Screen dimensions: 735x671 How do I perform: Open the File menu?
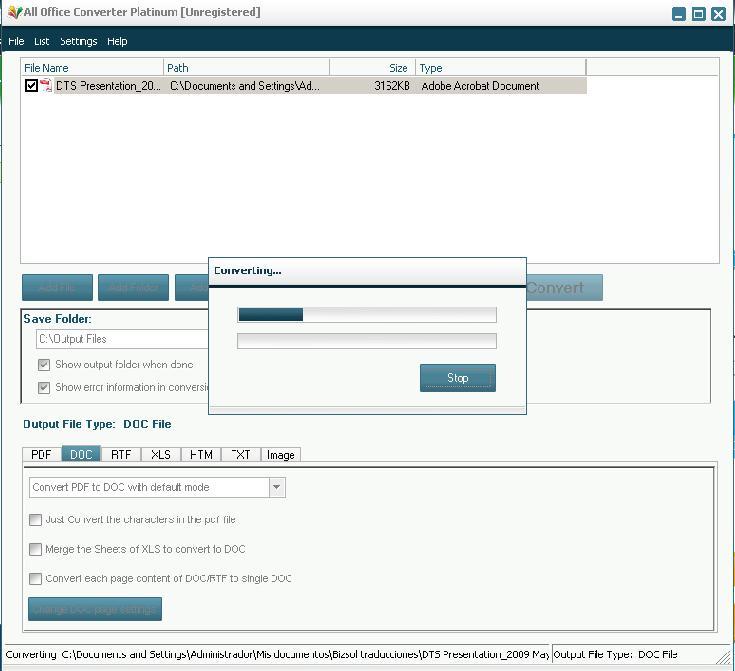(x=16, y=41)
